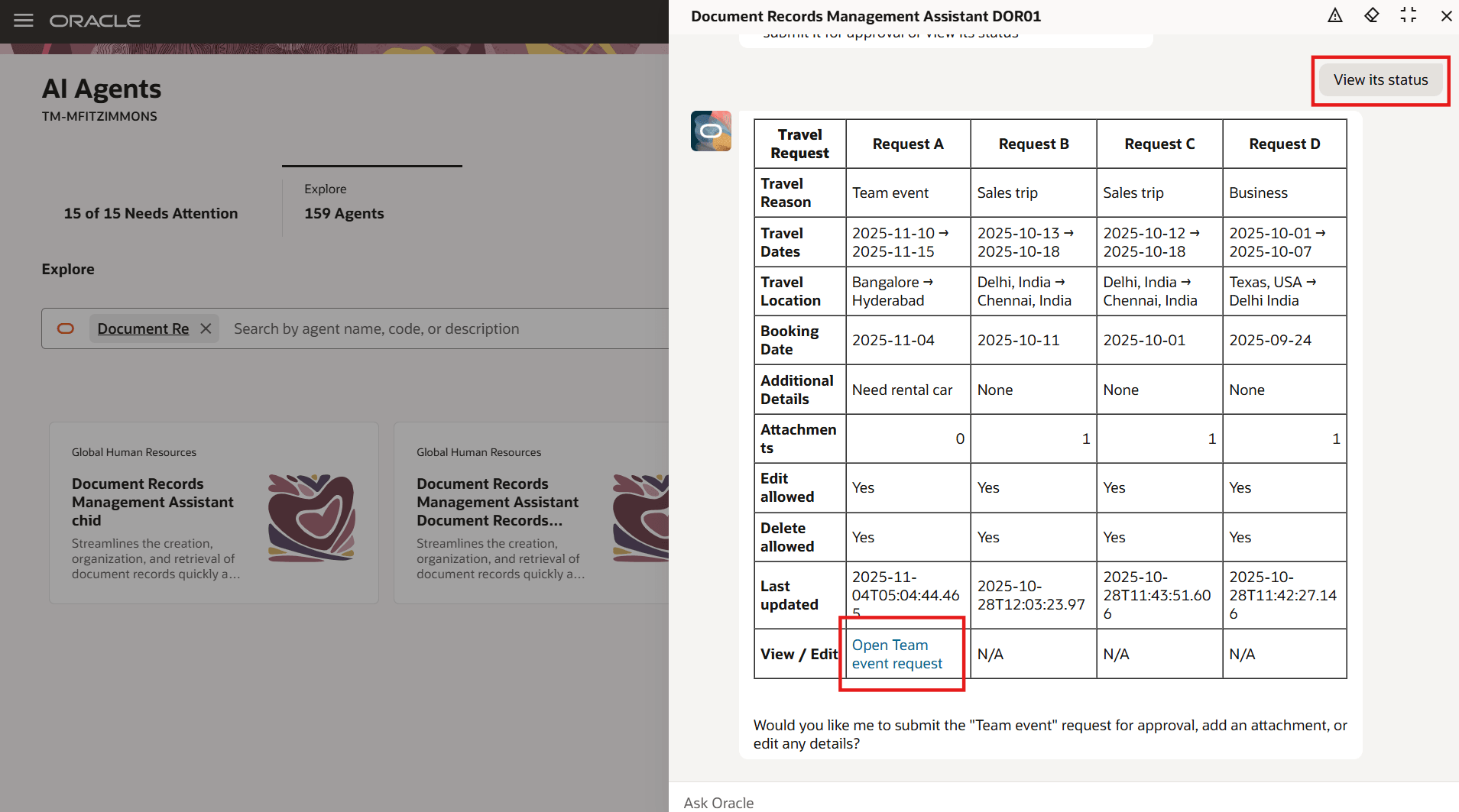Expand the Request A column header
1459x812 pixels.
point(907,144)
